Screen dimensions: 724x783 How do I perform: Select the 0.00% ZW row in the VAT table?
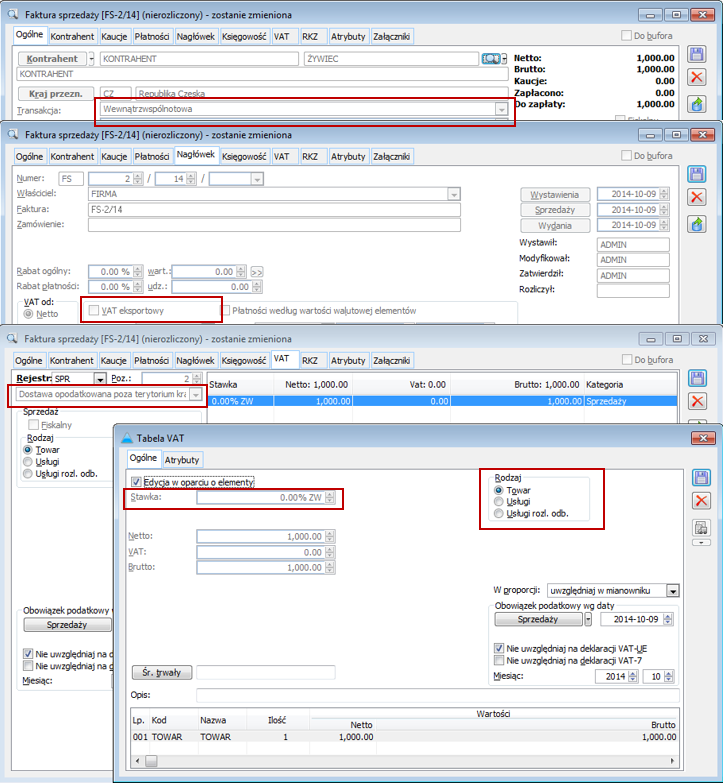click(x=442, y=401)
